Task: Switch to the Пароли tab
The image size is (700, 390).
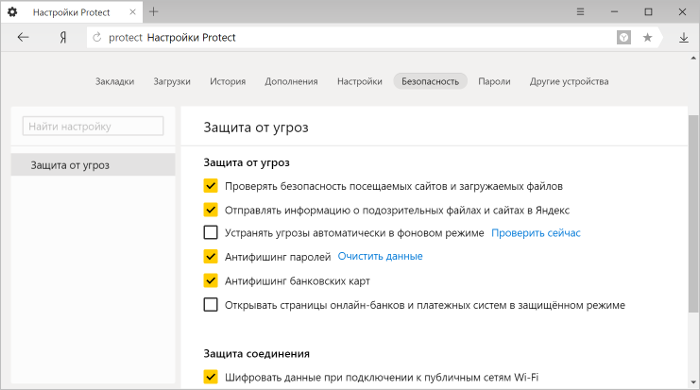Action: click(x=494, y=81)
